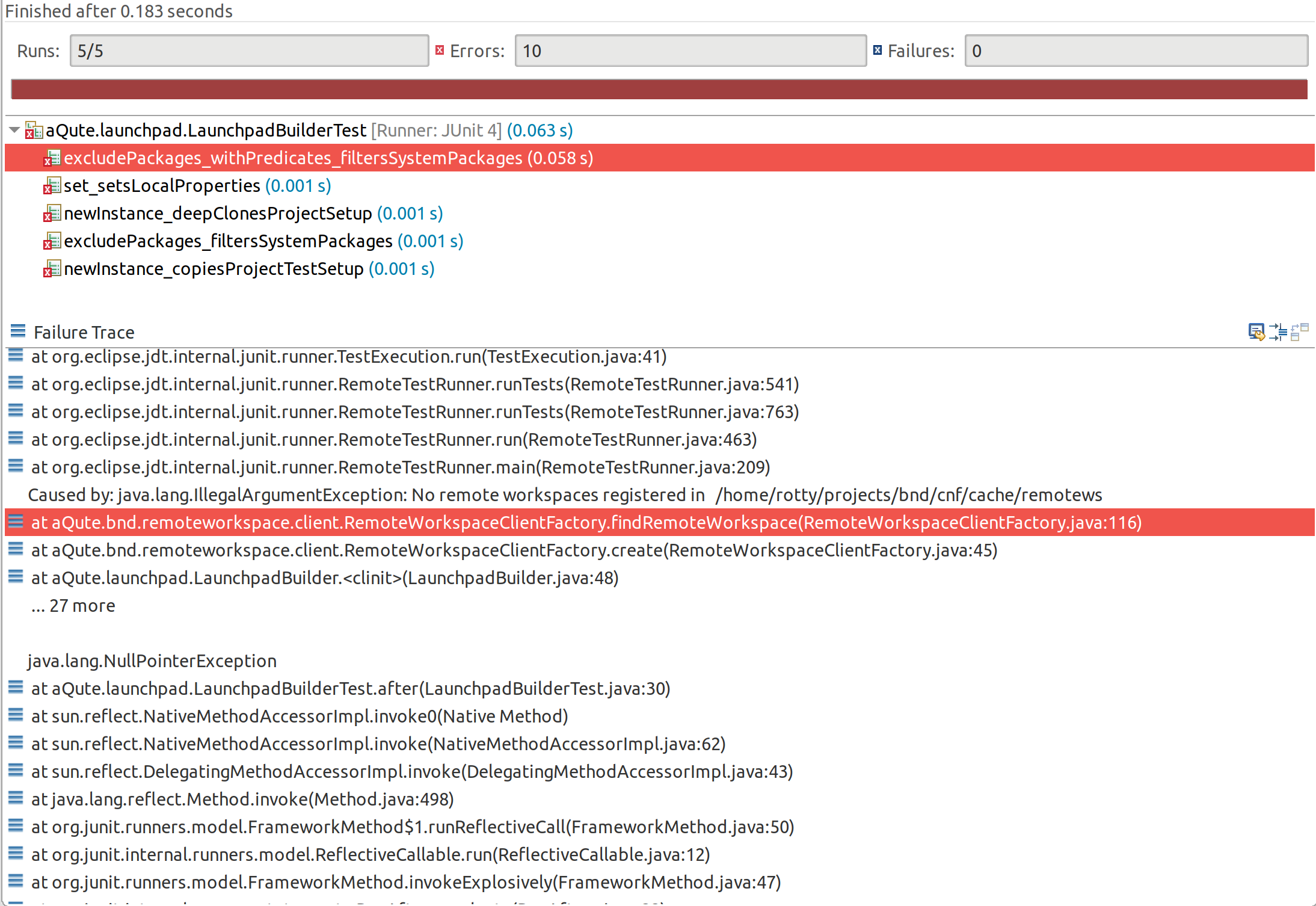Click the red test progress bar
1316x906 pixels.
click(x=659, y=89)
